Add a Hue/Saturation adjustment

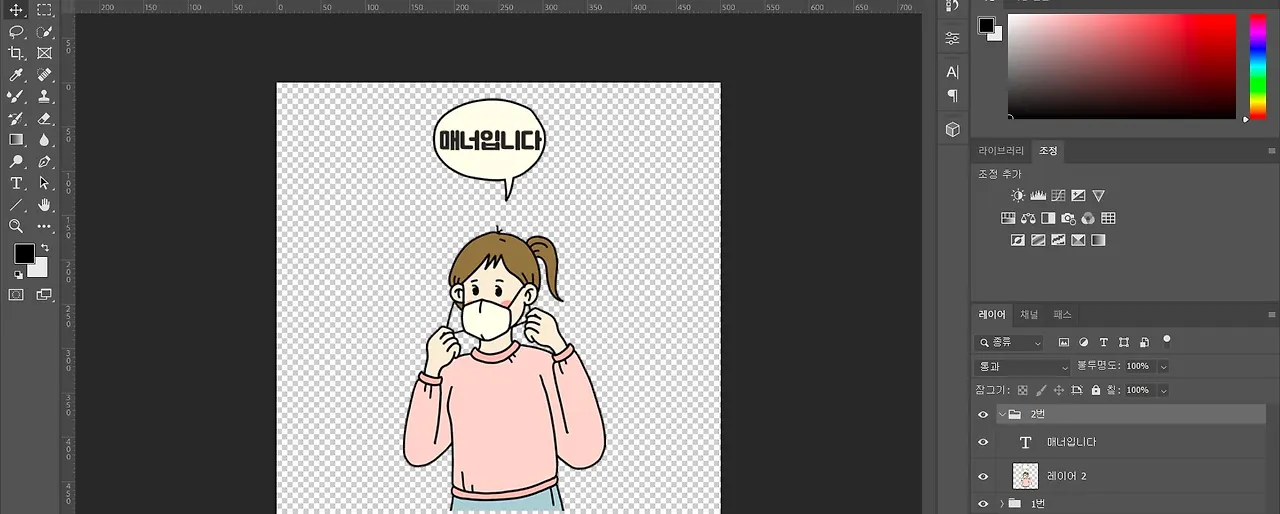1008,218
